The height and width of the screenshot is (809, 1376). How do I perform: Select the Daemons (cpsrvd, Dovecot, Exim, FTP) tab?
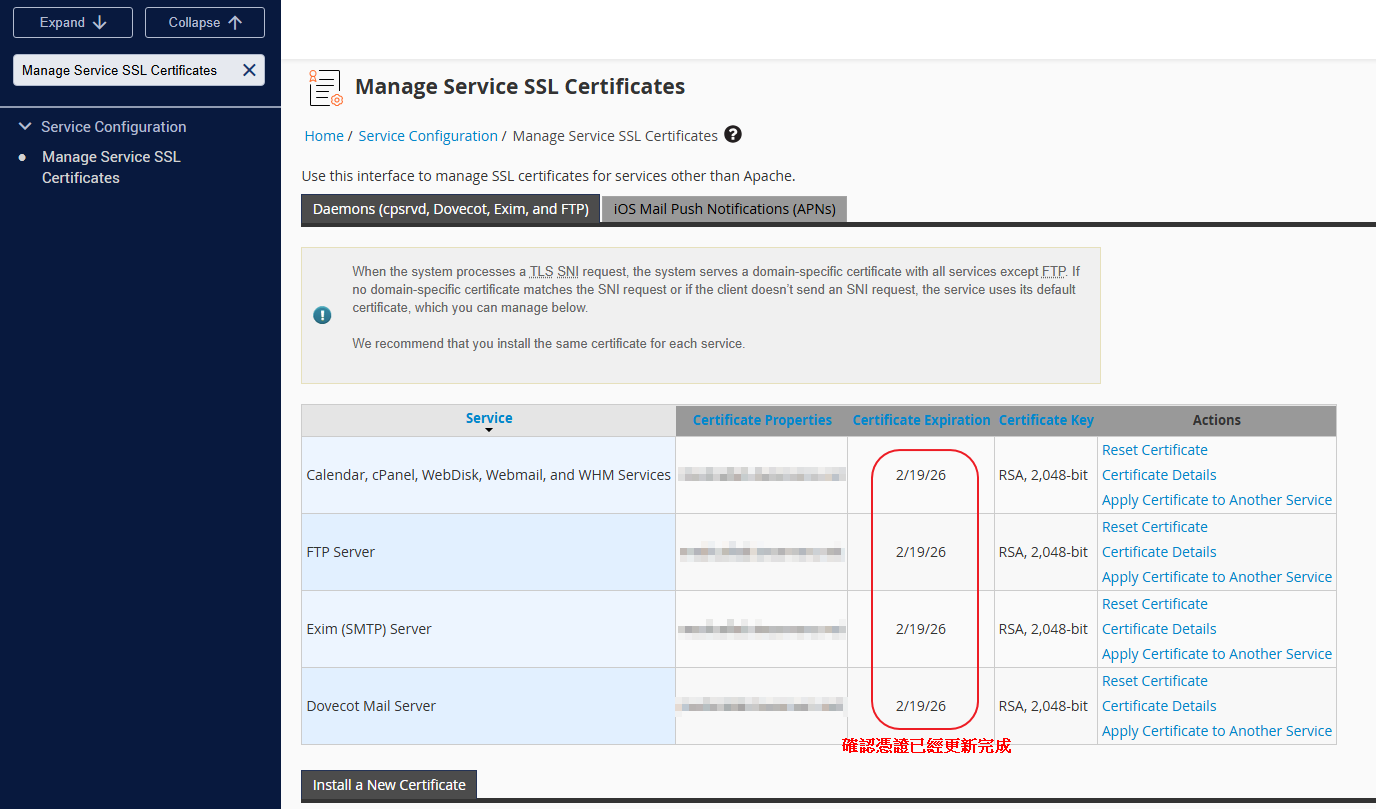tap(450, 209)
